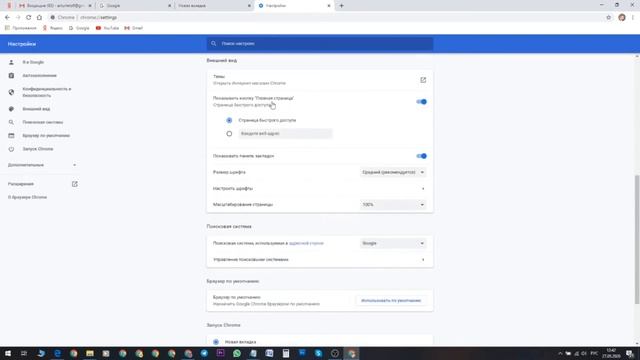
Task: Click the custom web address input field
Action: pos(285,134)
